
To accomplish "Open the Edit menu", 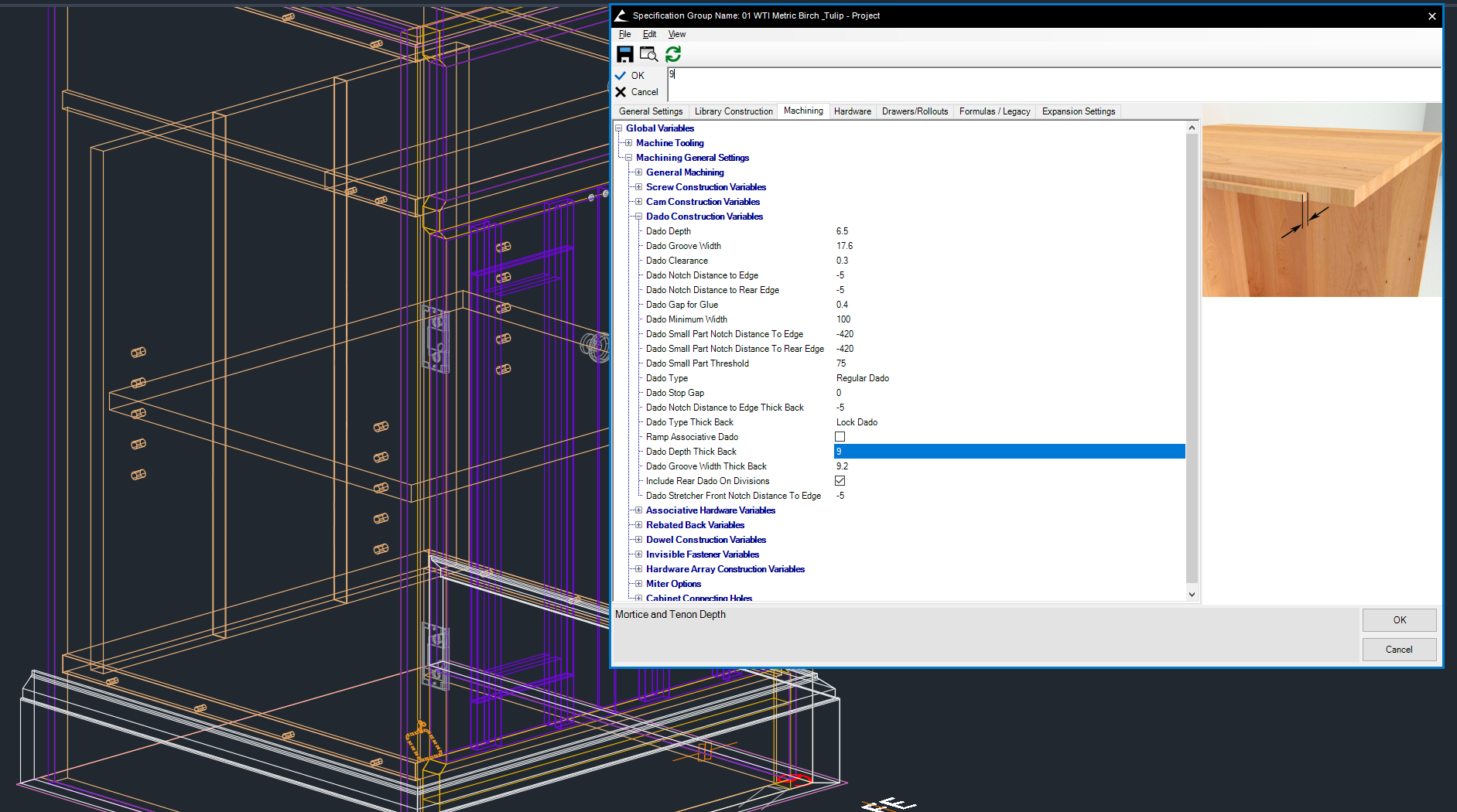I will tap(649, 34).
